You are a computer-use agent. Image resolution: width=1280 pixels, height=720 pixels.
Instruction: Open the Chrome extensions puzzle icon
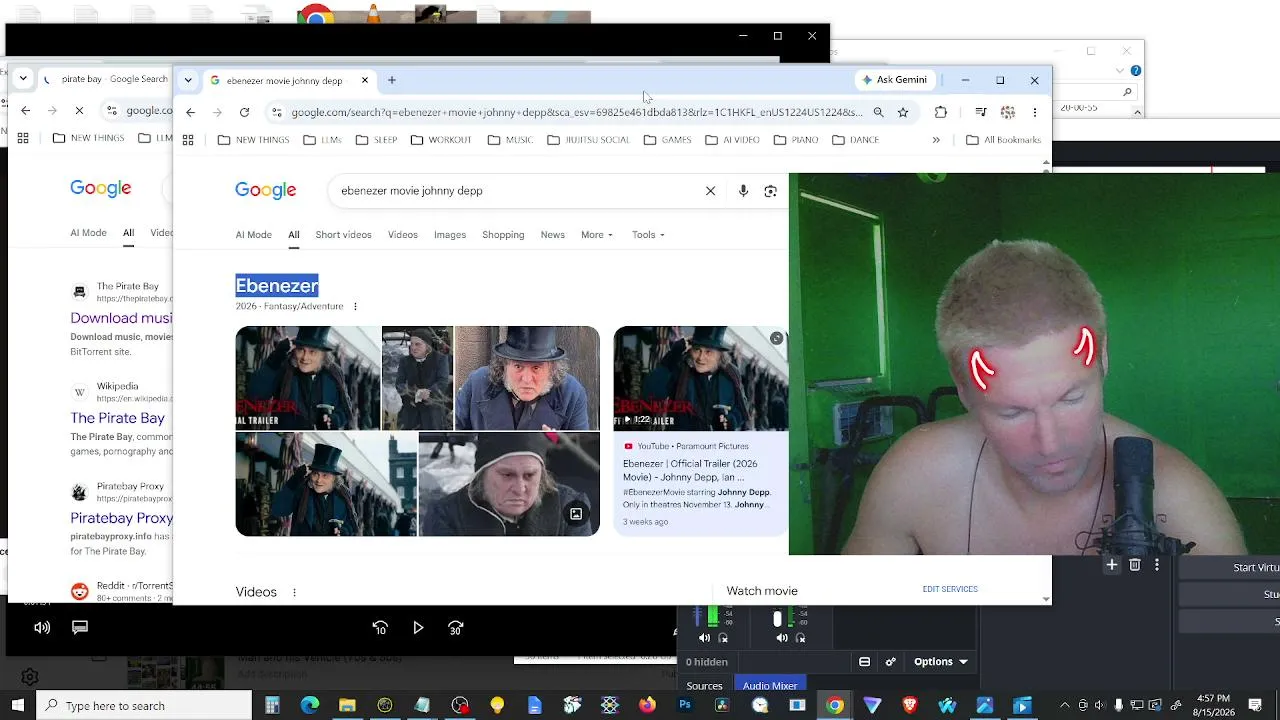click(x=941, y=112)
